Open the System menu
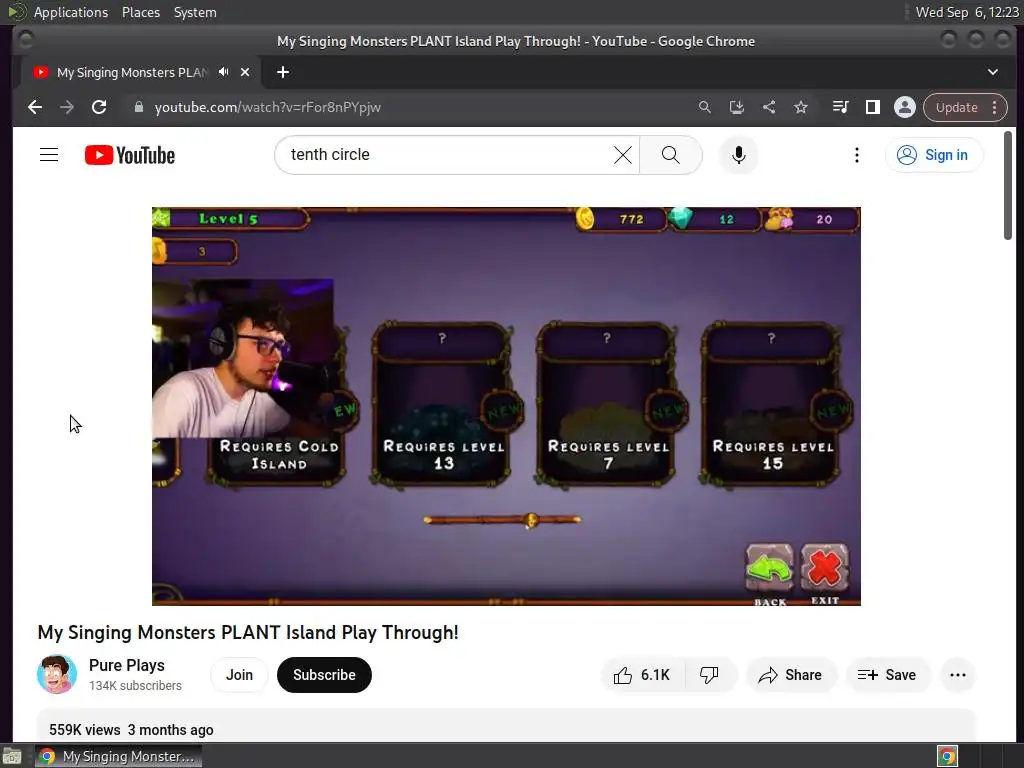1024x768 pixels. 195,12
